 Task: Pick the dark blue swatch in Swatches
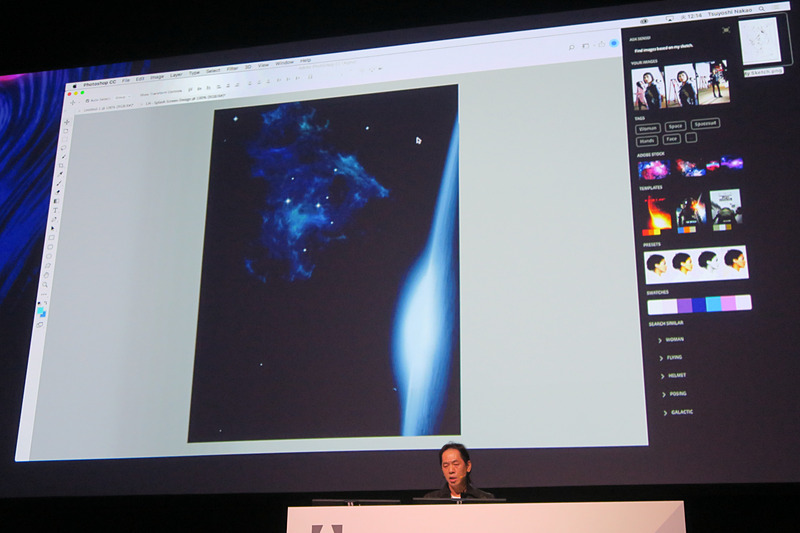point(699,305)
